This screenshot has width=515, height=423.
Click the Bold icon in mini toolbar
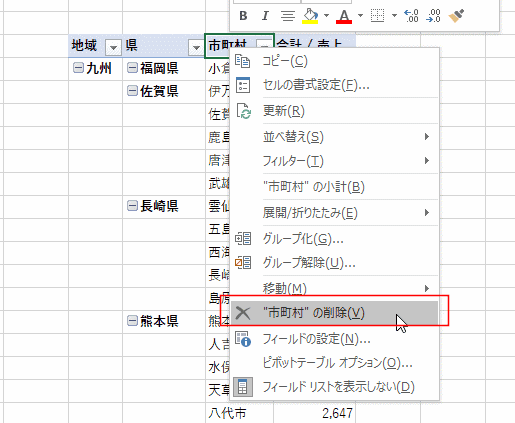243,16
